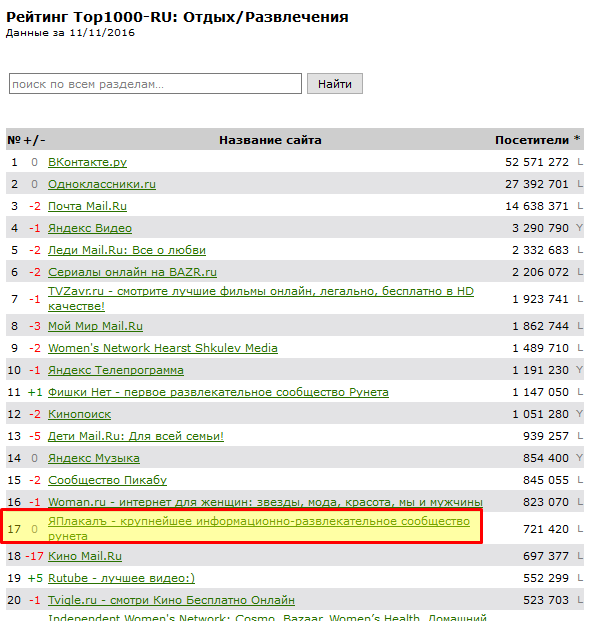Click visitor count 523 703

tap(546, 600)
